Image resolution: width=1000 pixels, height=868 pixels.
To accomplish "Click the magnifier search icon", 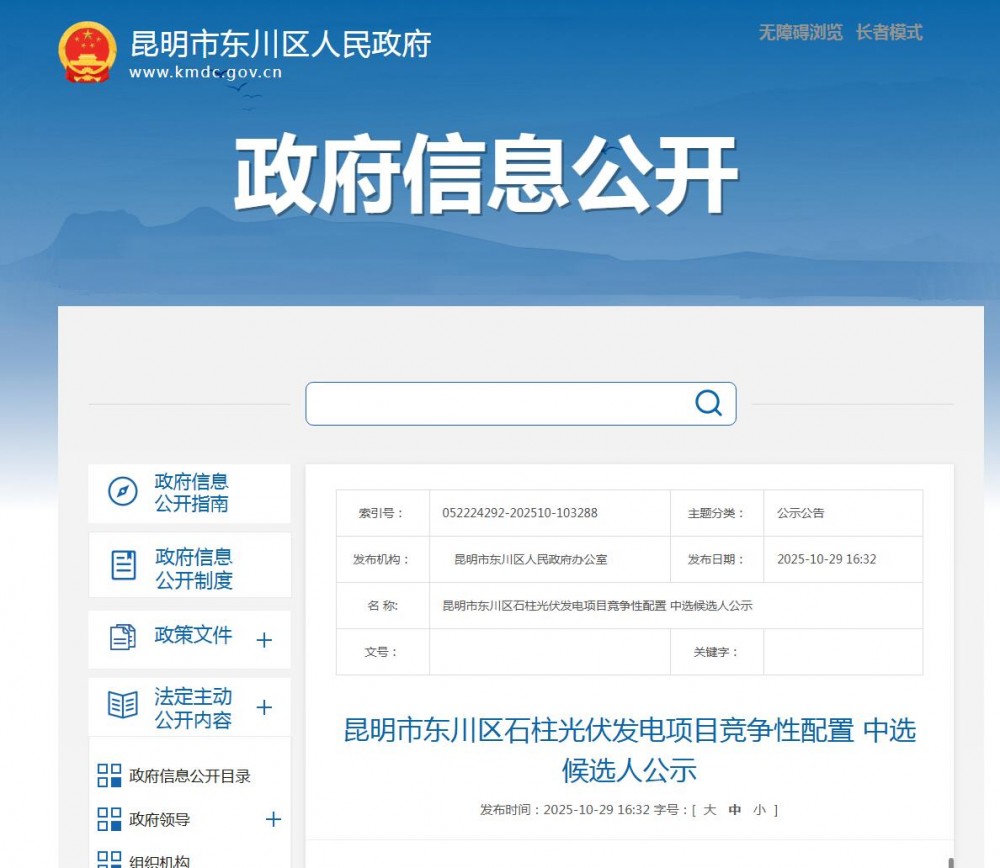I will 708,403.
